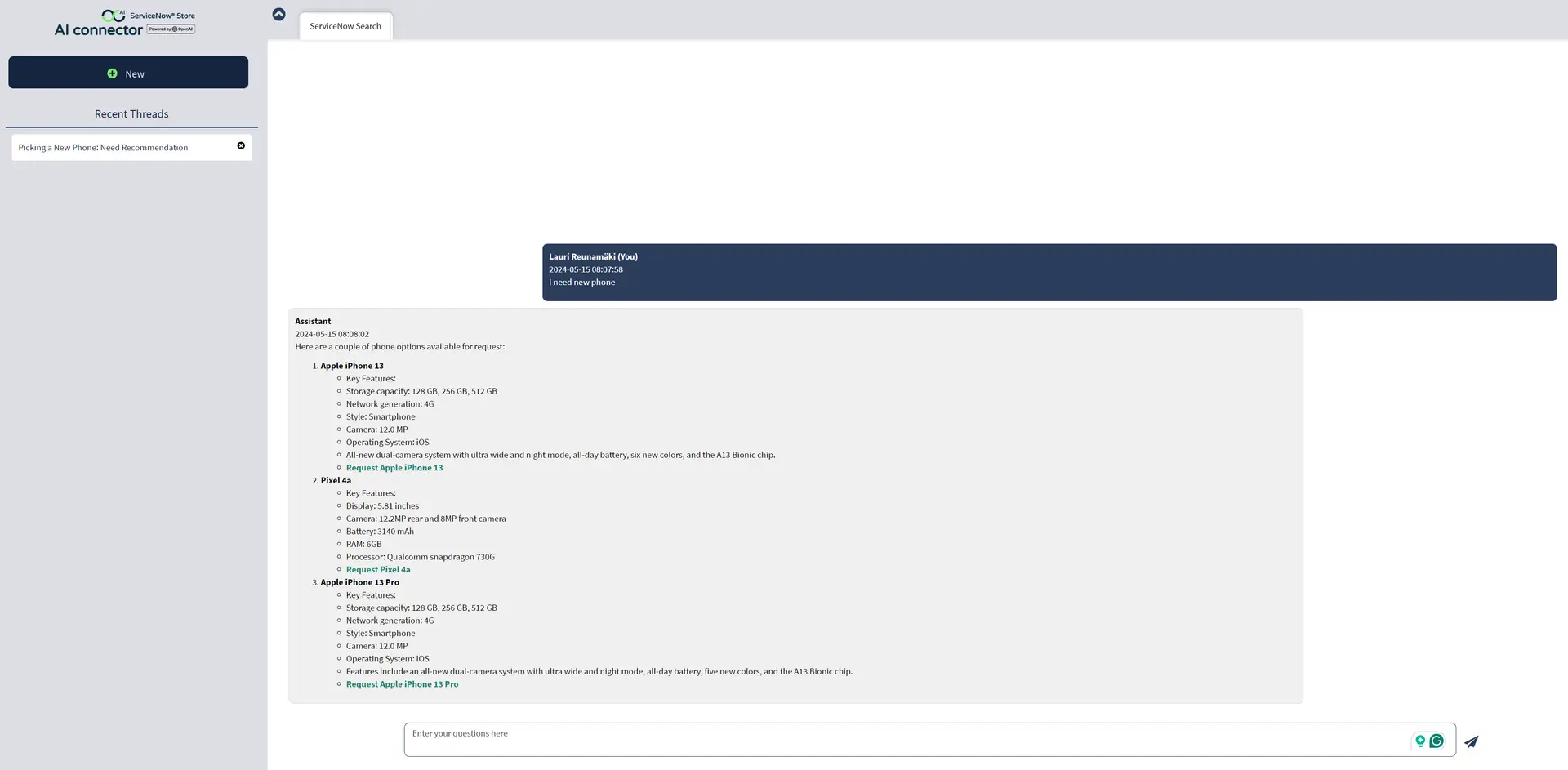This screenshot has width=1568, height=770.
Task: Delete the 'Picking a New Phone' thread
Action: click(x=241, y=145)
